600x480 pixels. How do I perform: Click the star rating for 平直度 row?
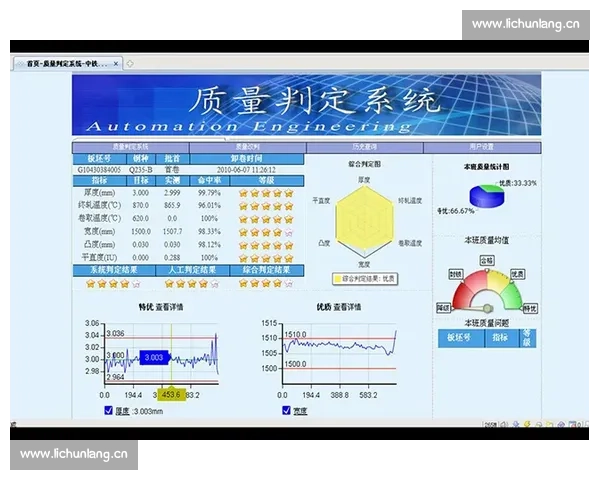[x=266, y=258]
